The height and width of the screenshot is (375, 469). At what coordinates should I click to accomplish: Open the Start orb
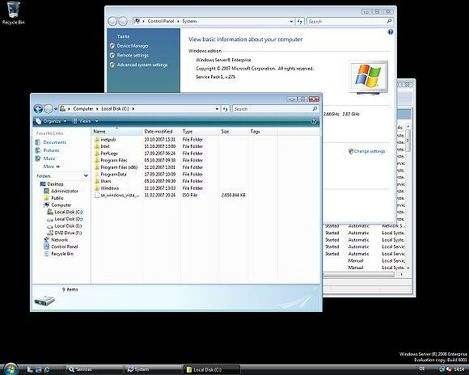11,369
